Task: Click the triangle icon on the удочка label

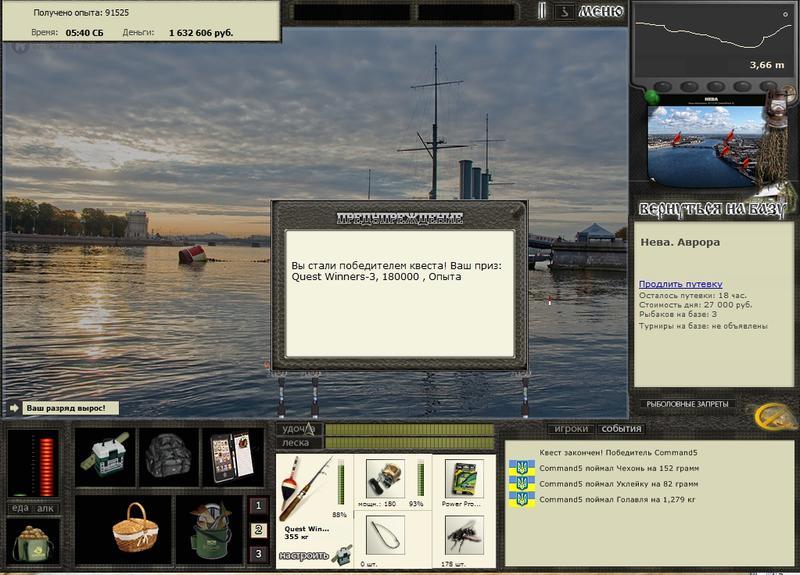Action: point(310,430)
